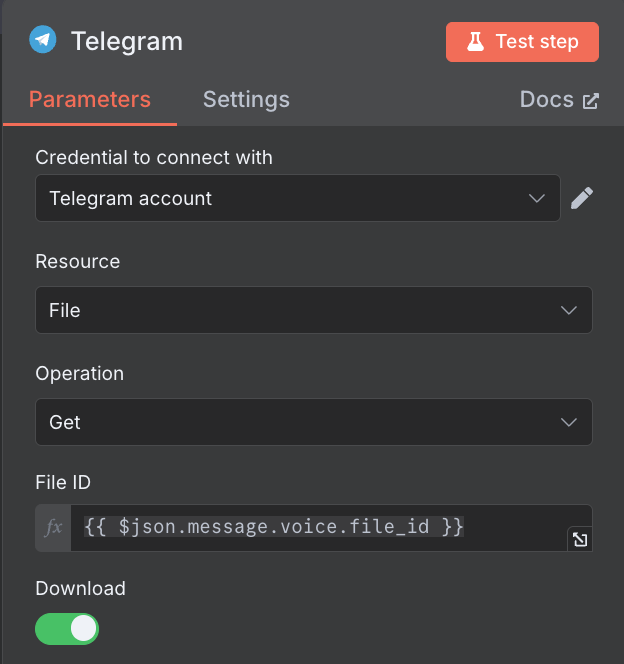The height and width of the screenshot is (664, 624).
Task: Click the Telegram node title text
Action: point(127,42)
